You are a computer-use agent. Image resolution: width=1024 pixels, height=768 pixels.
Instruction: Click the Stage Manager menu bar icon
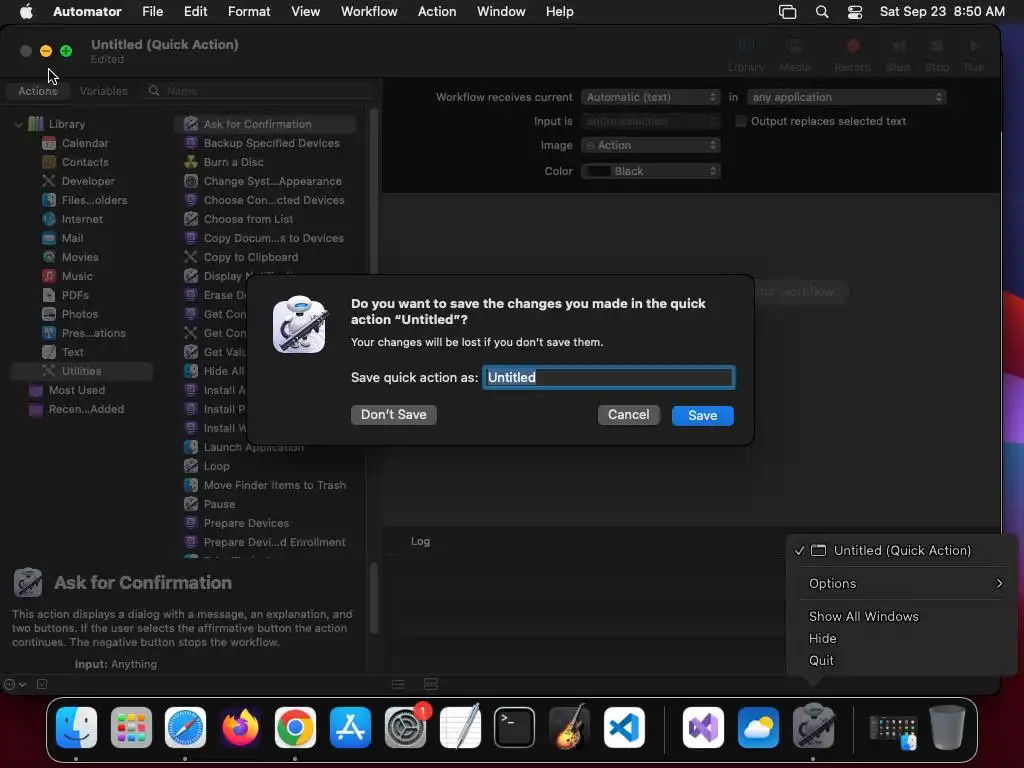pos(788,12)
